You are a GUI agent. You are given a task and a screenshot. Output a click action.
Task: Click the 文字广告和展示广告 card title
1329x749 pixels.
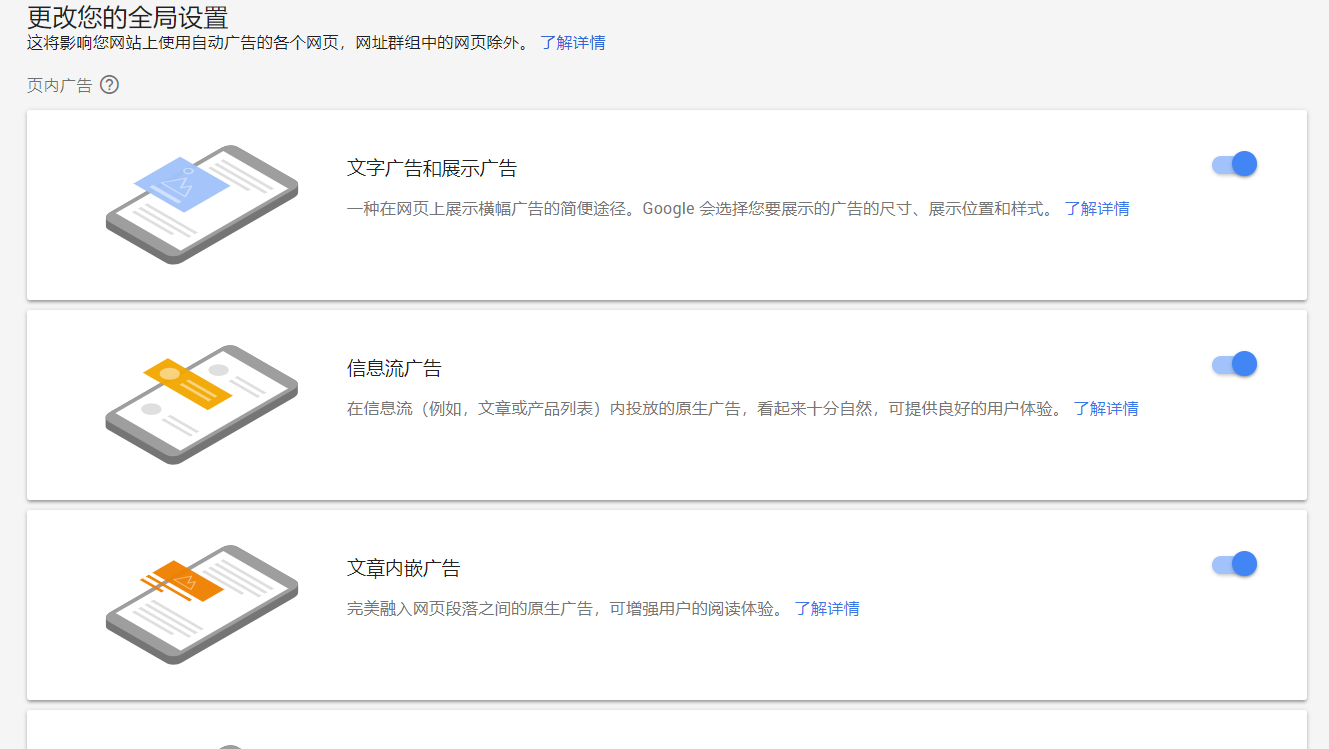point(431,168)
